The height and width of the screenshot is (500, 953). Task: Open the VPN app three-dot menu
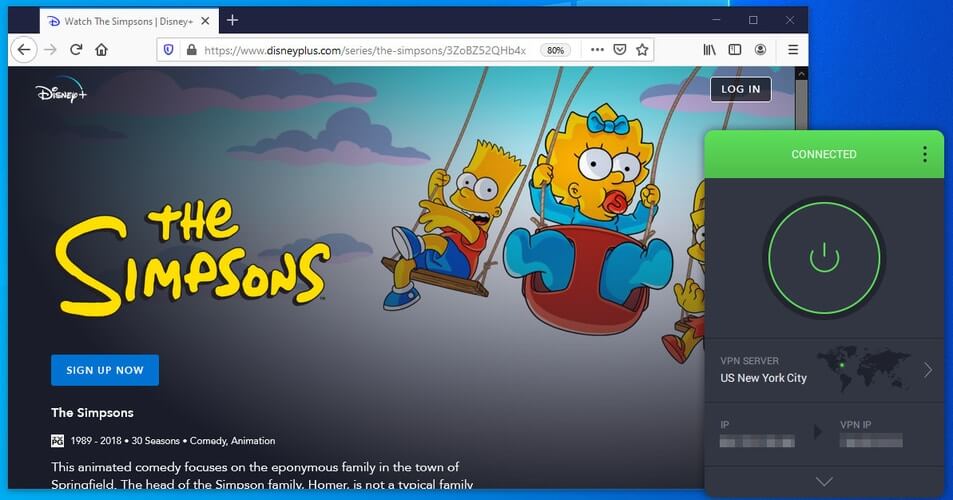[x=924, y=154]
